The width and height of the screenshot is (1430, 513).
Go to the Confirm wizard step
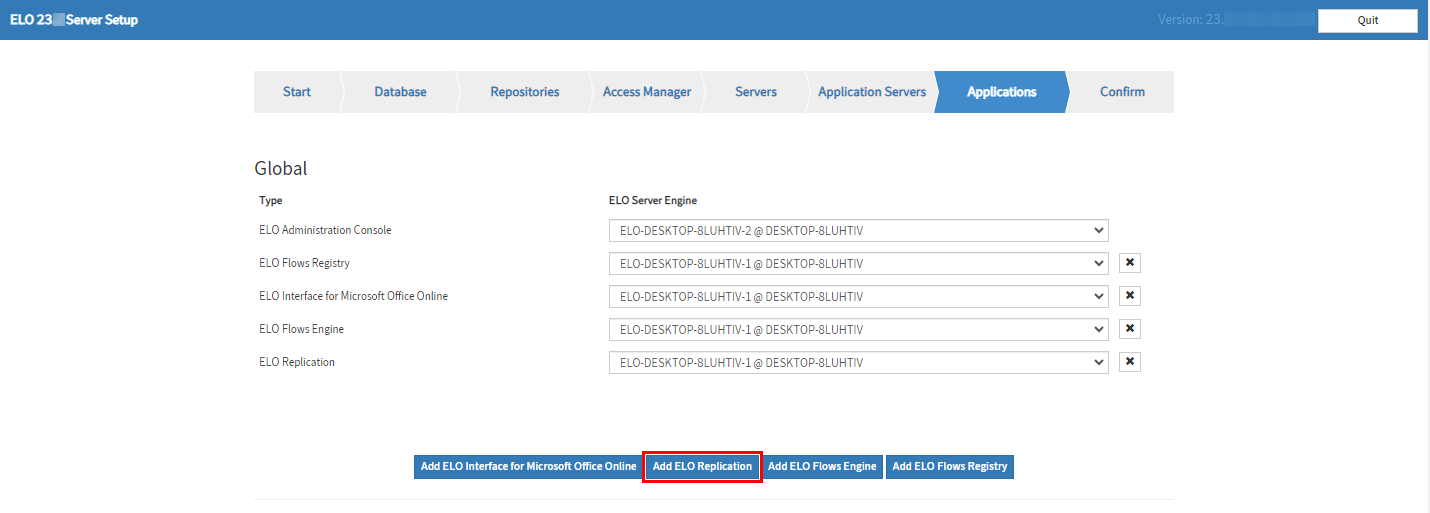1122,92
